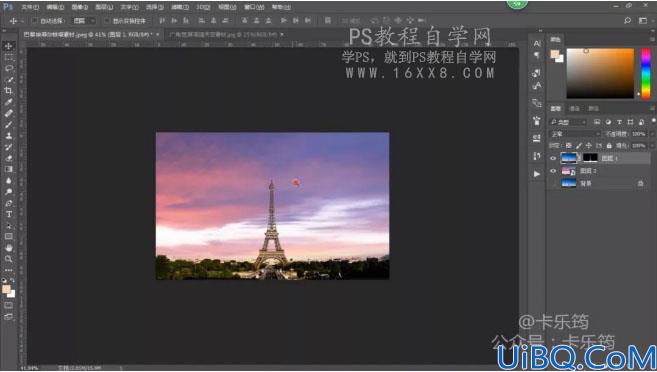This screenshot has height=372, width=657.
Task: Switch to the second document tab
Action: click(x=224, y=34)
